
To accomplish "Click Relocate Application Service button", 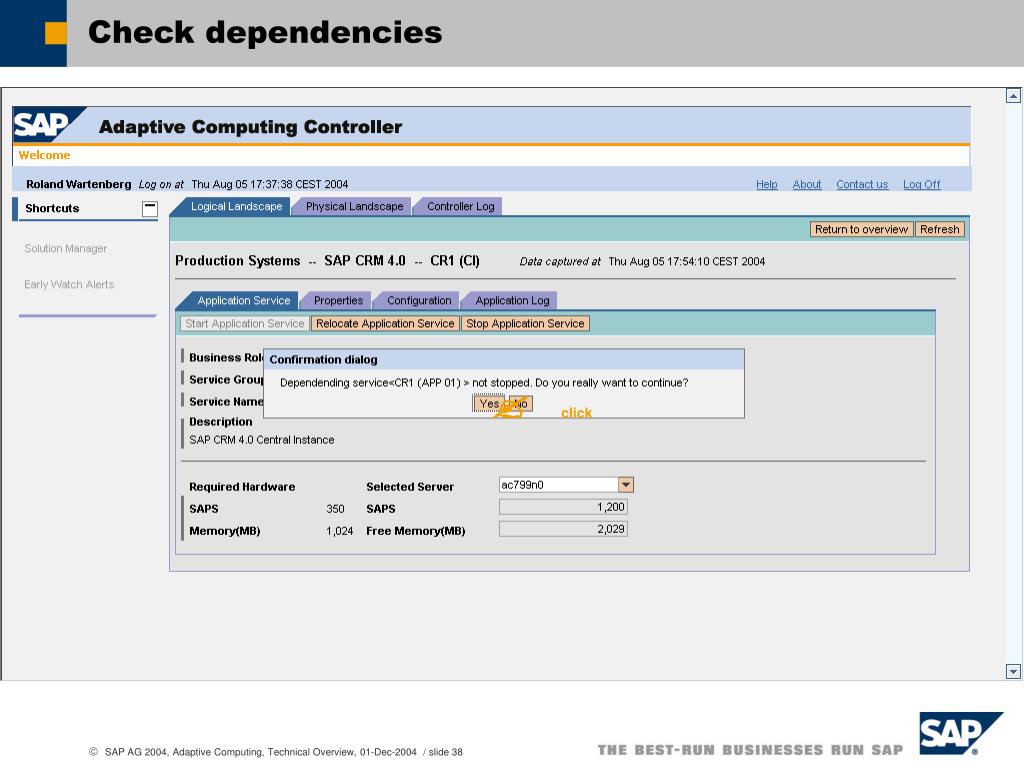I will coord(385,323).
